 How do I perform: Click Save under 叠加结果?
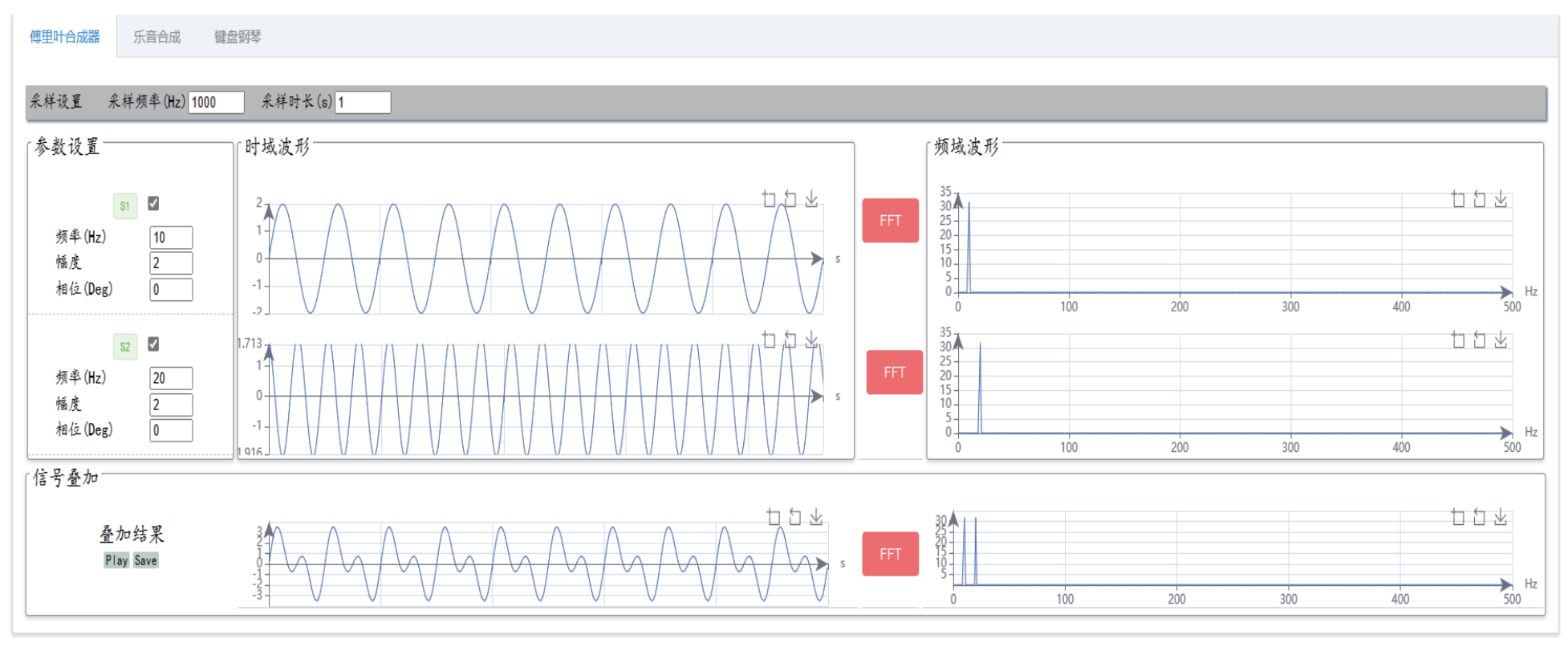coord(145,560)
